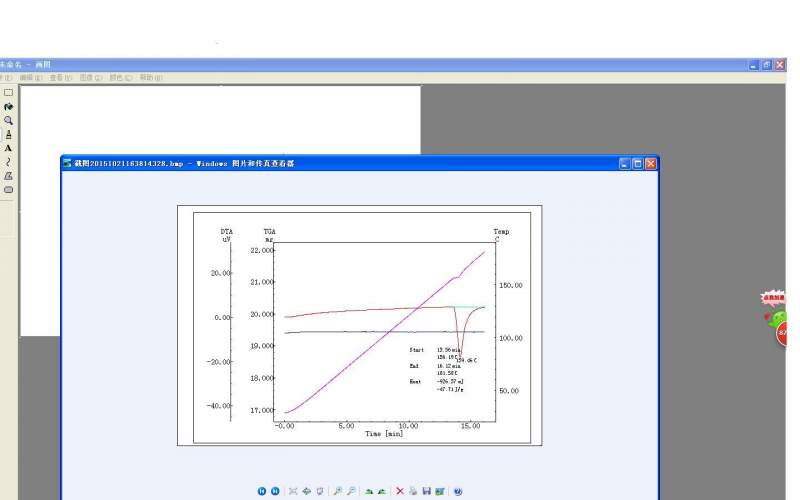Image resolution: width=800 pixels, height=500 pixels.
Task: Print the image from viewer toolbar
Action: coord(413,491)
